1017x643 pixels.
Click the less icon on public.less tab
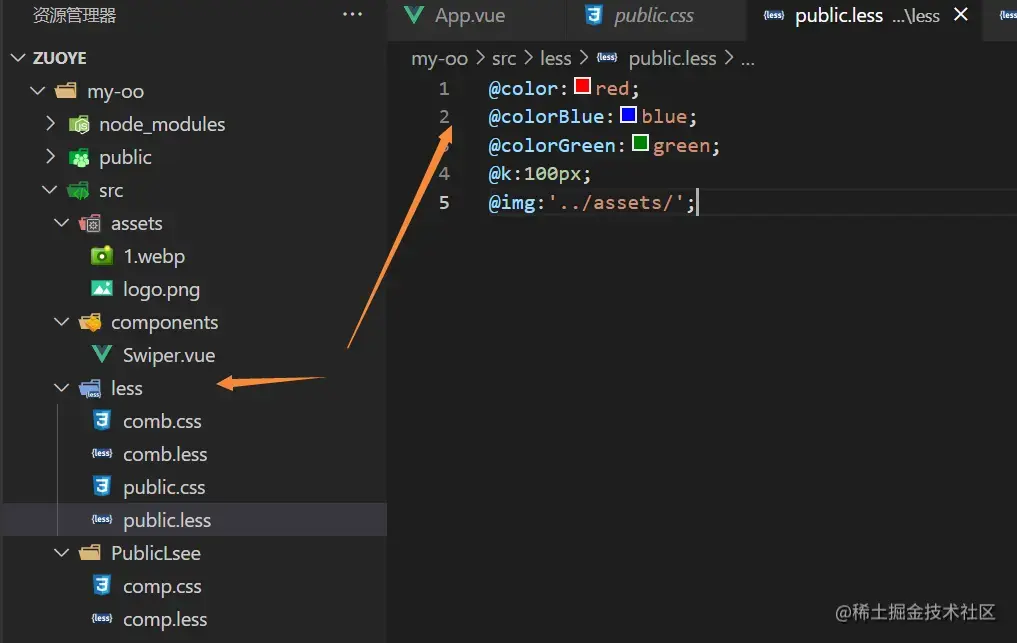(x=774, y=14)
